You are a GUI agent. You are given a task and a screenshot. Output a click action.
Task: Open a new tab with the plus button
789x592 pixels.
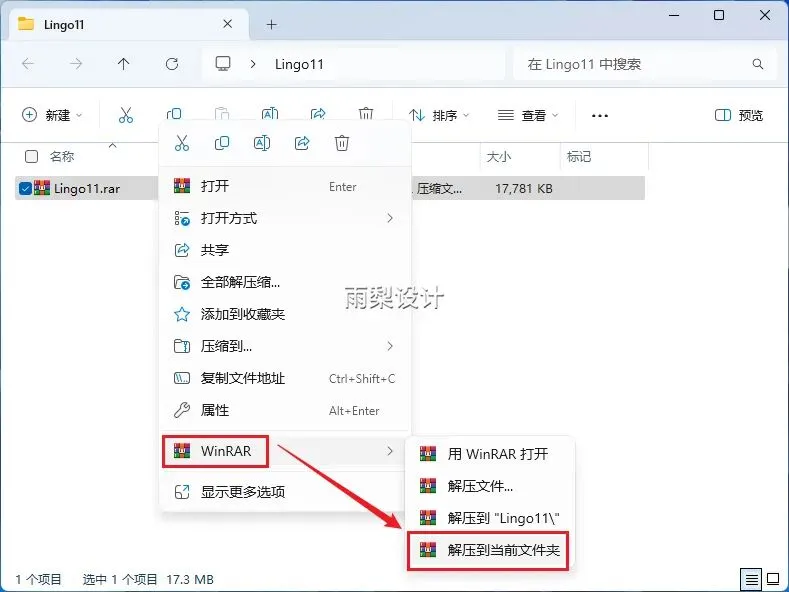[x=272, y=24]
